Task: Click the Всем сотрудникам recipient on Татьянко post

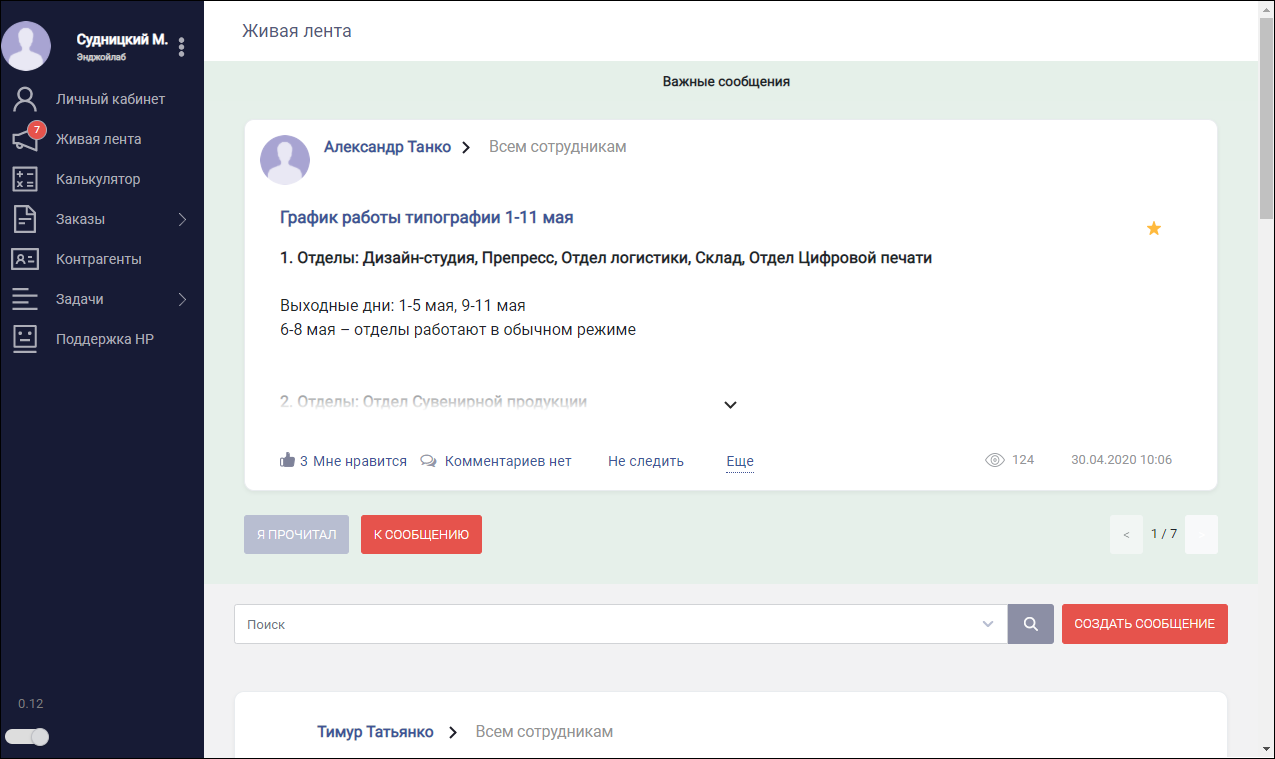Action: (544, 732)
